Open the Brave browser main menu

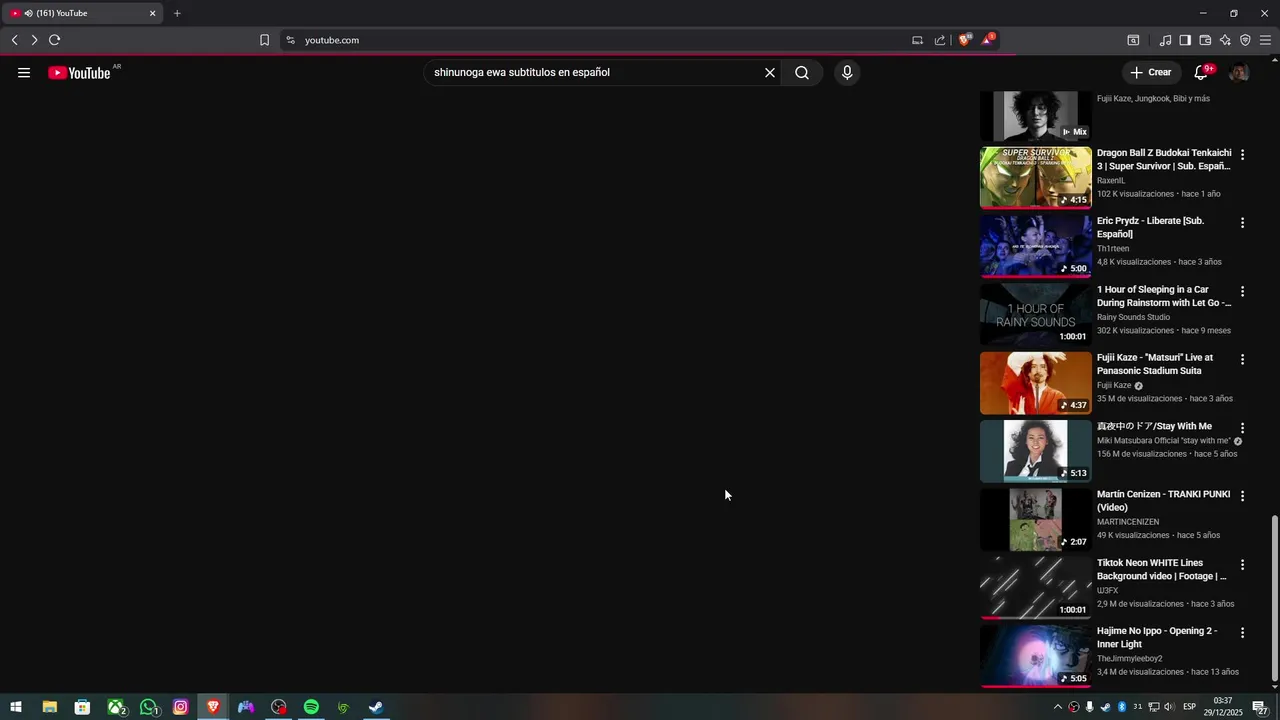coord(1265,40)
